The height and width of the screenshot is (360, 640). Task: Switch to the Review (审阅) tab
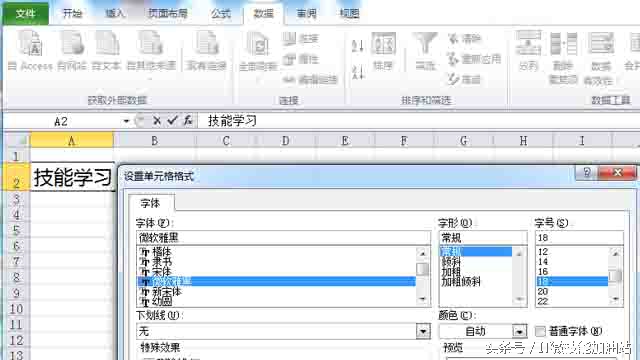pos(307,13)
